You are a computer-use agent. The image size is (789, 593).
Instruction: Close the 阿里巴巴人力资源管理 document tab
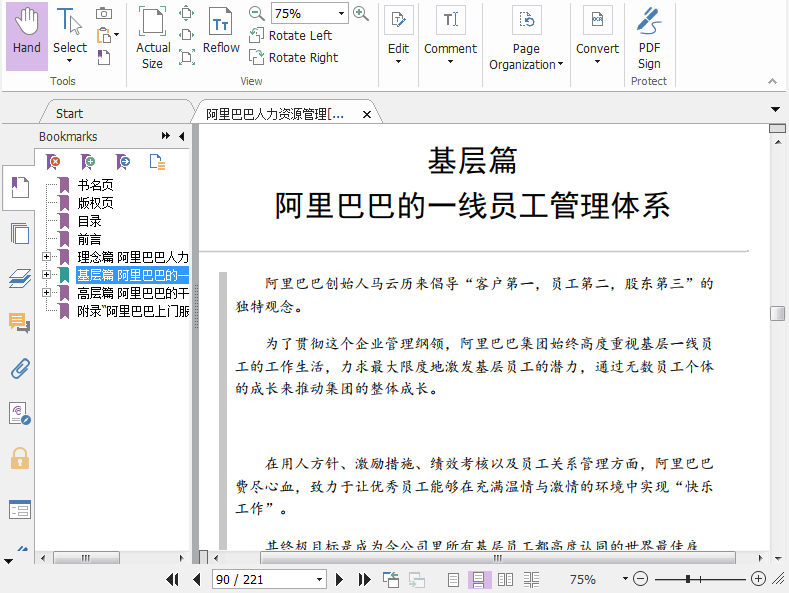point(367,115)
